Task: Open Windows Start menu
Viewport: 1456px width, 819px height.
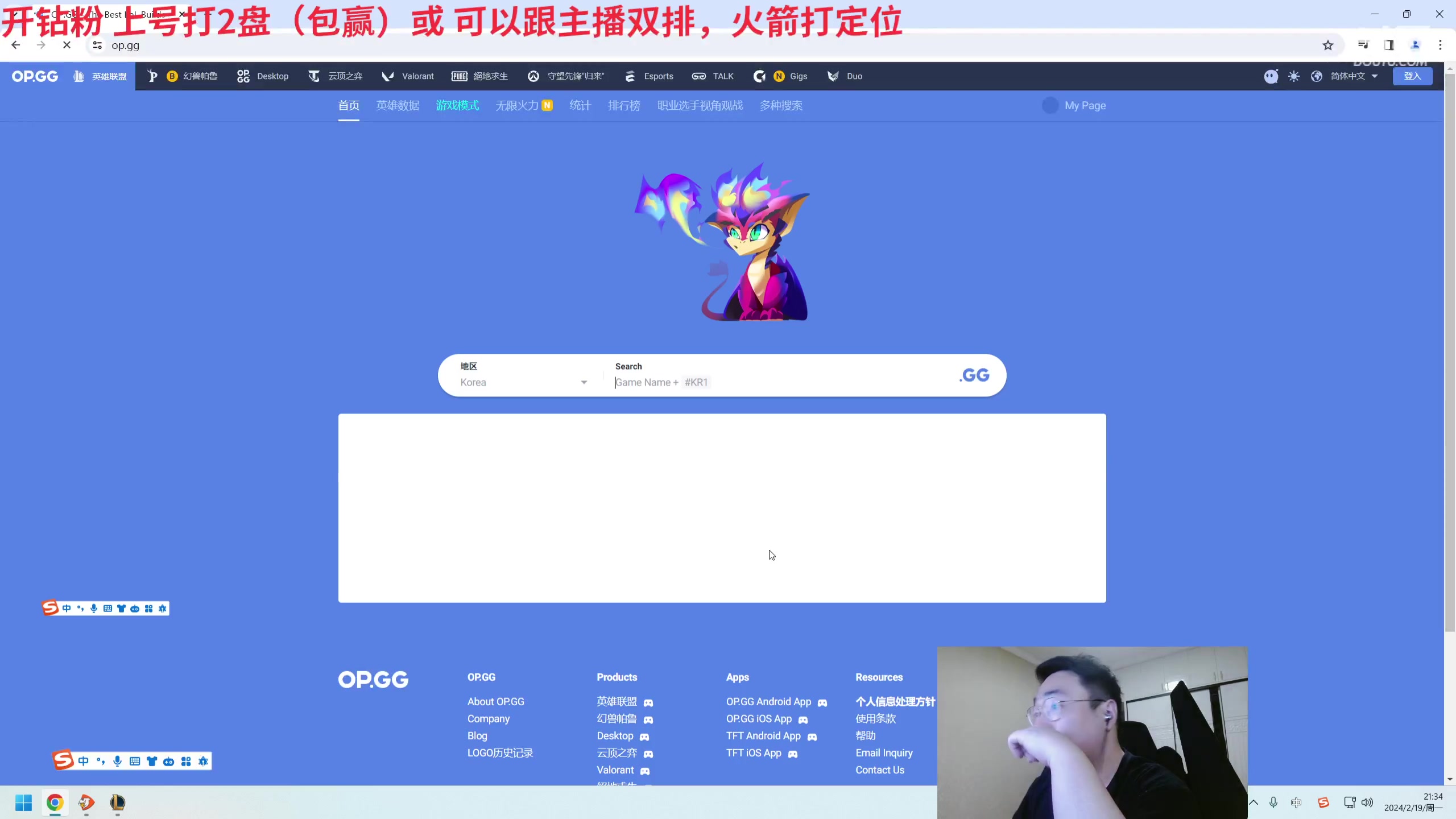Action: (x=23, y=803)
